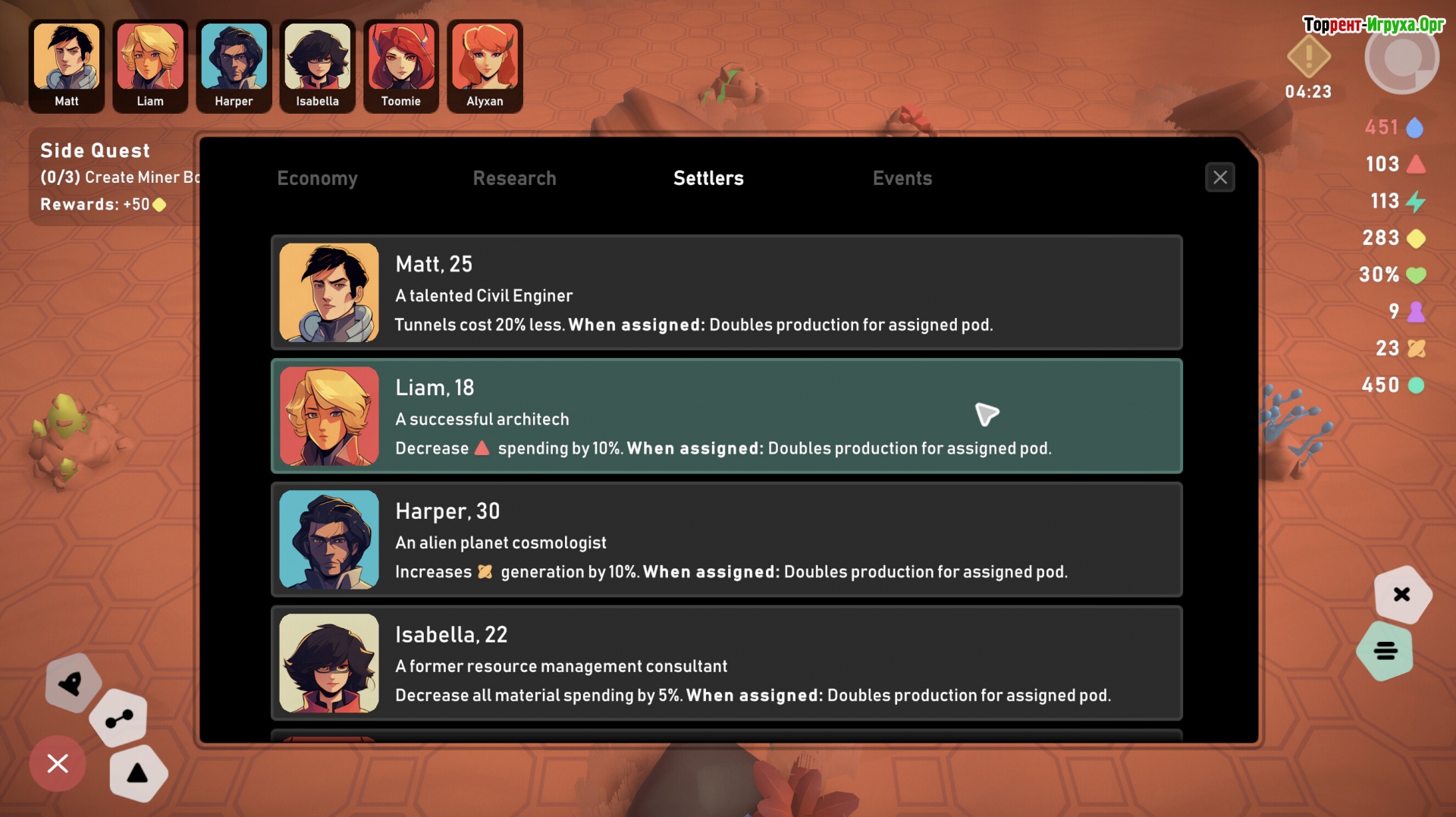Close the Settlers panel
This screenshot has height=817, width=1456.
1220,178
